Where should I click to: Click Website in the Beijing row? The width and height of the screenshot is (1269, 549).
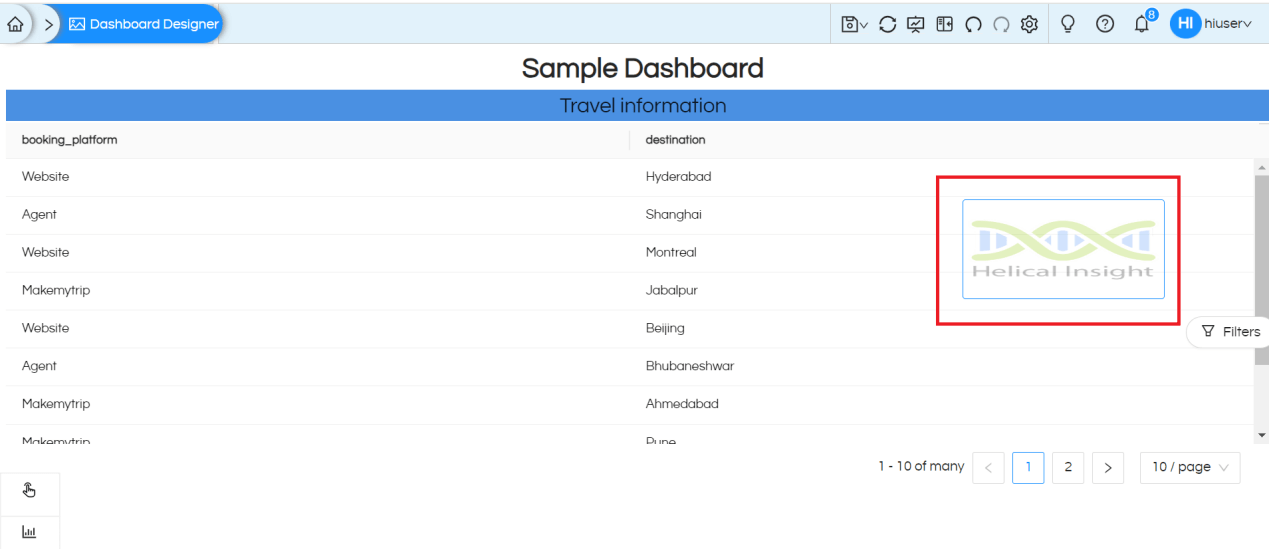(x=46, y=329)
